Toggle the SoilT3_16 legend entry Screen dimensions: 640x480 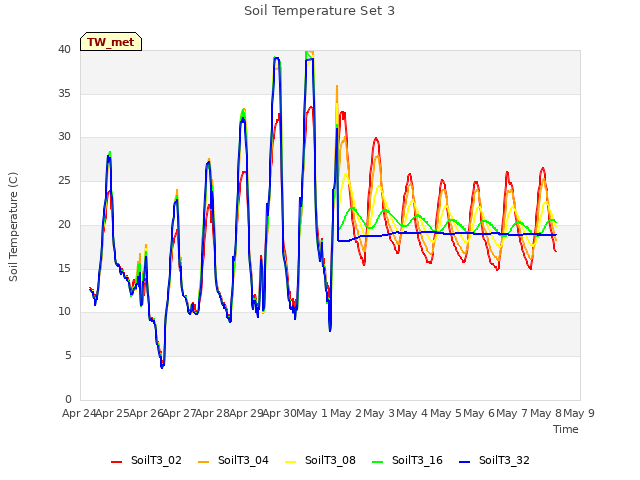(x=407, y=460)
